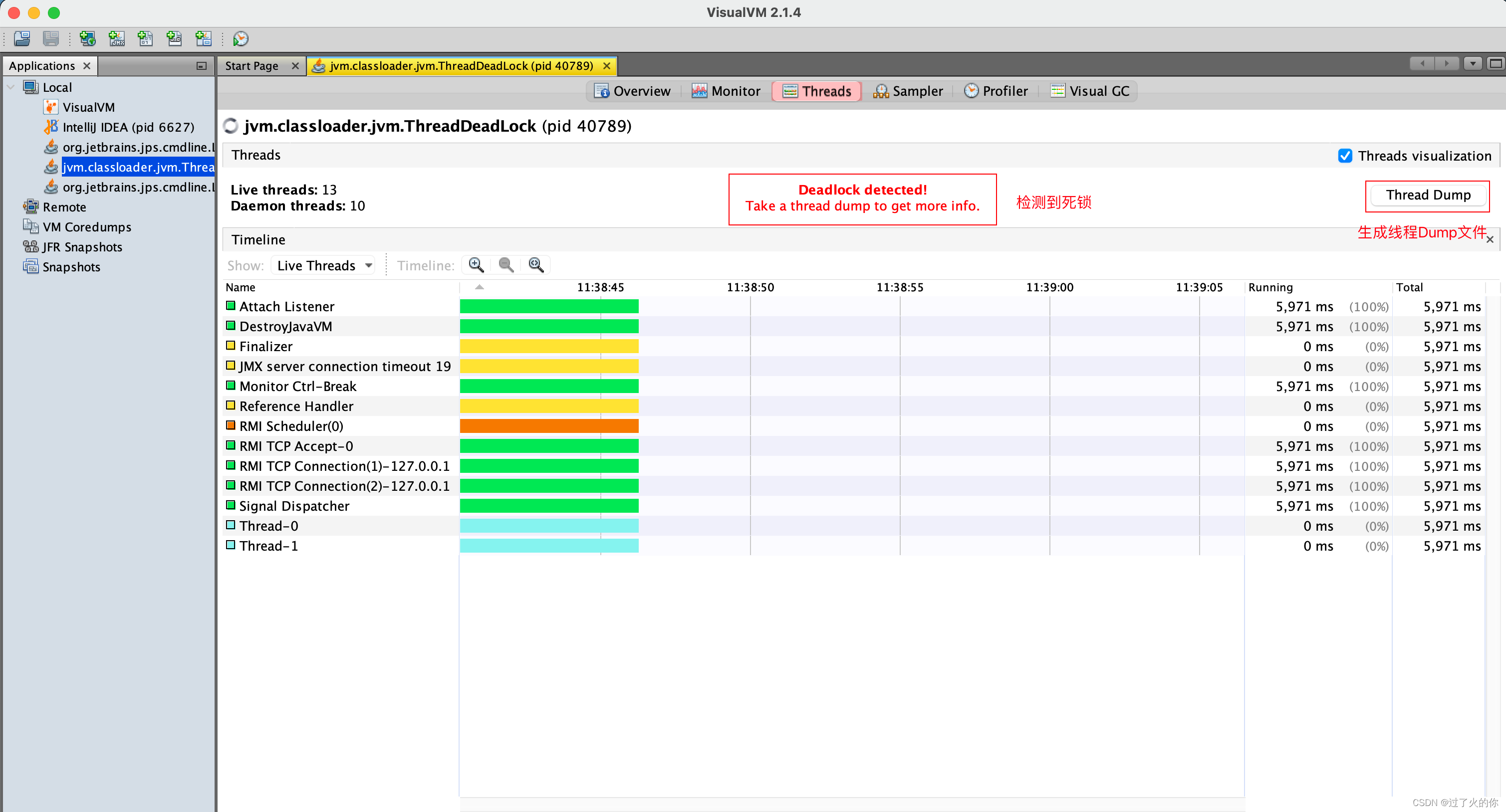The height and width of the screenshot is (812, 1506).
Task: Click the orange RMI Scheduler(0) timeline bar
Action: (x=548, y=426)
